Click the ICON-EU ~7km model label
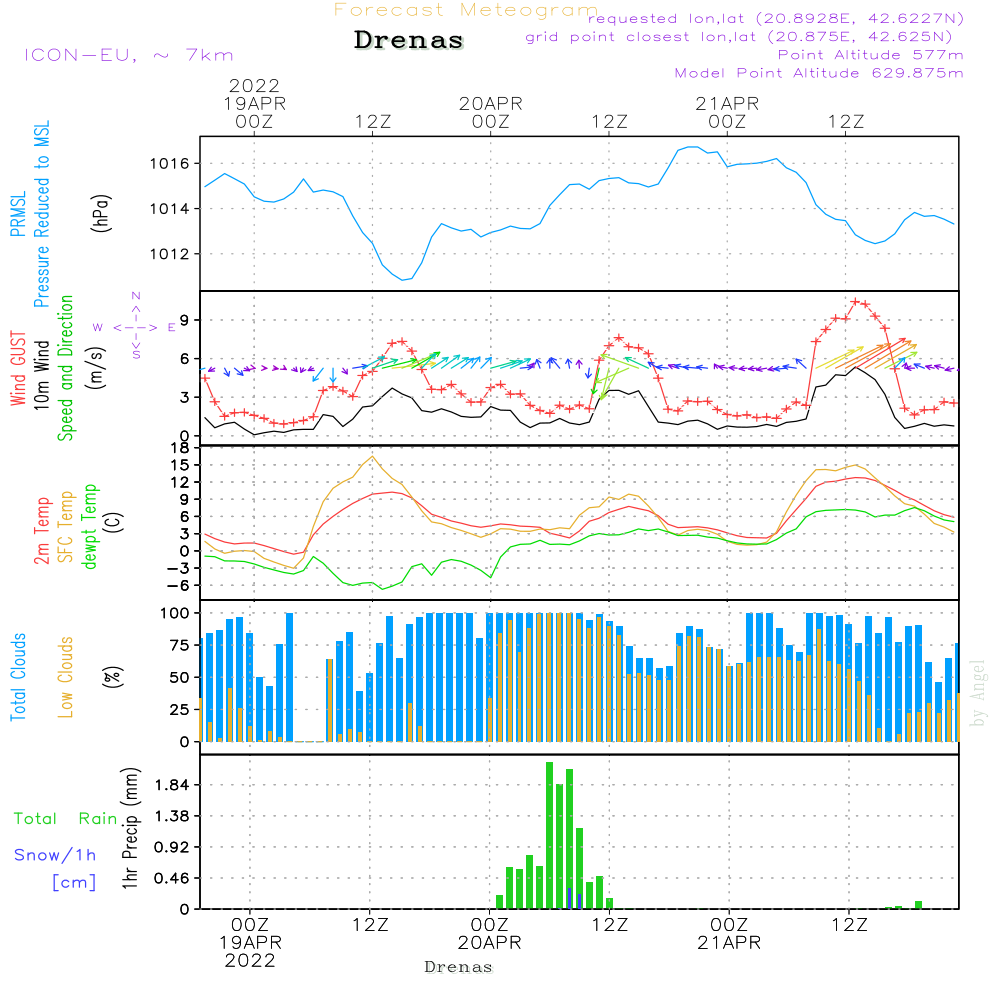 coord(128,55)
